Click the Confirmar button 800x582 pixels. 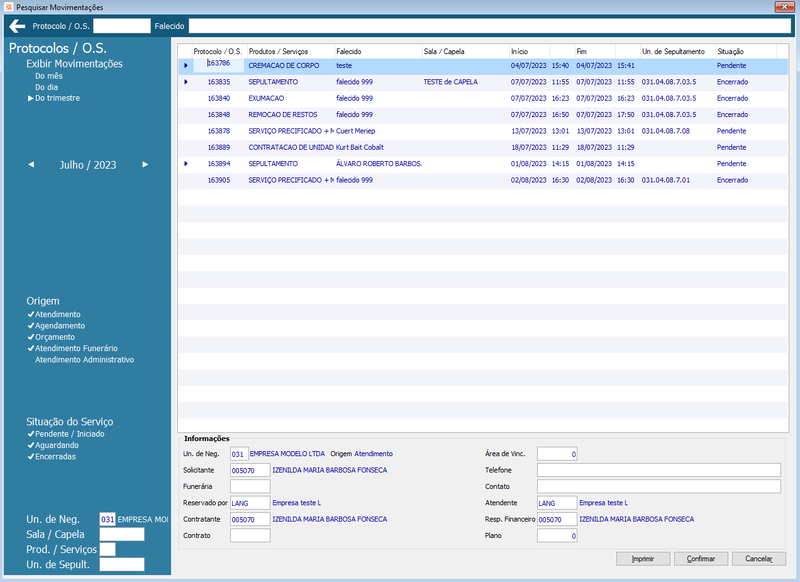[x=701, y=559]
